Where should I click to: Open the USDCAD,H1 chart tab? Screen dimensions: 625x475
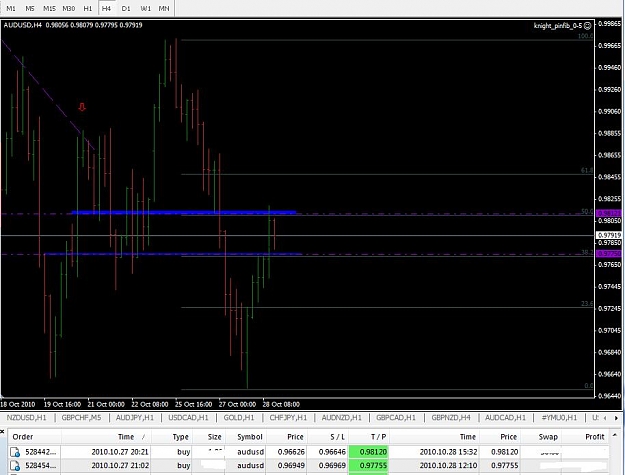[x=188, y=418]
